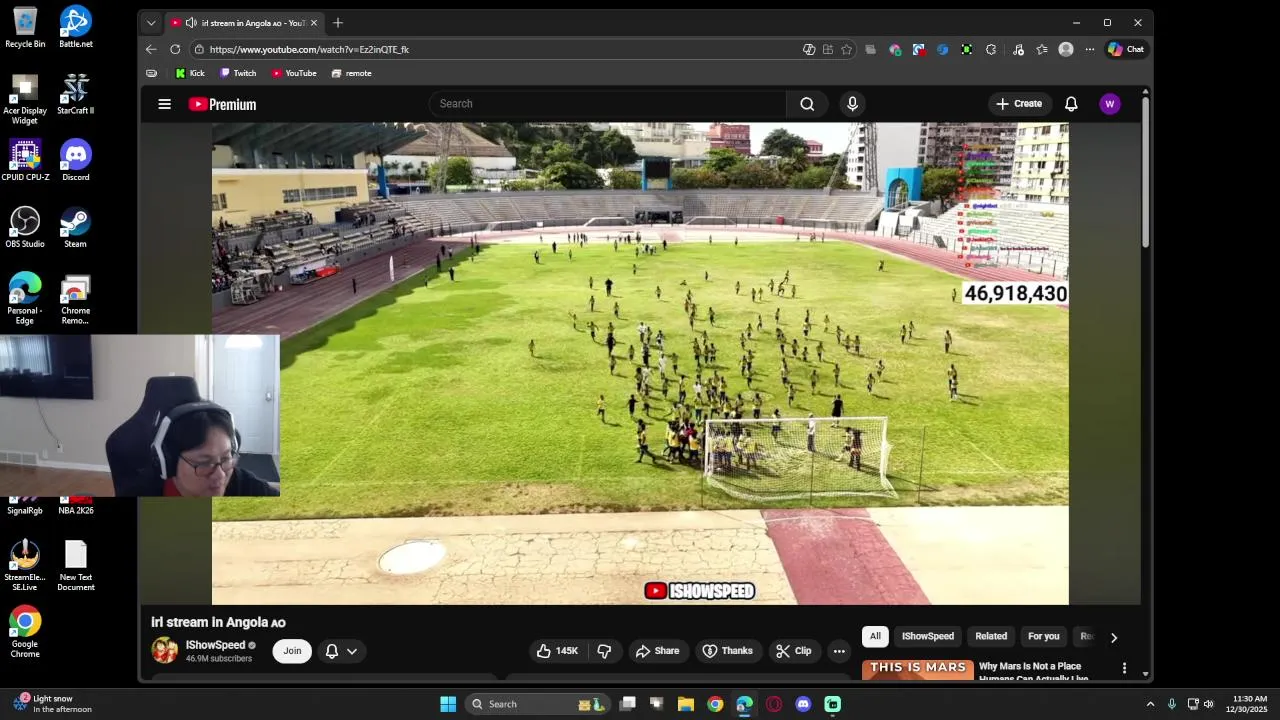
Task: Create a Clip of the video
Action: [x=794, y=651]
